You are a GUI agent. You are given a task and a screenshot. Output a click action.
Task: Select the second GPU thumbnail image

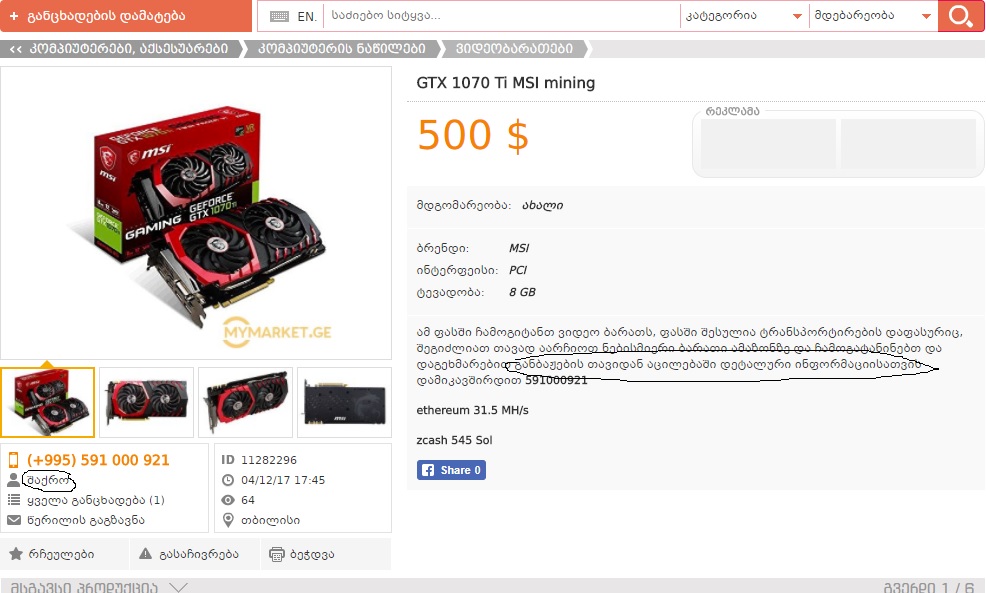pos(147,402)
